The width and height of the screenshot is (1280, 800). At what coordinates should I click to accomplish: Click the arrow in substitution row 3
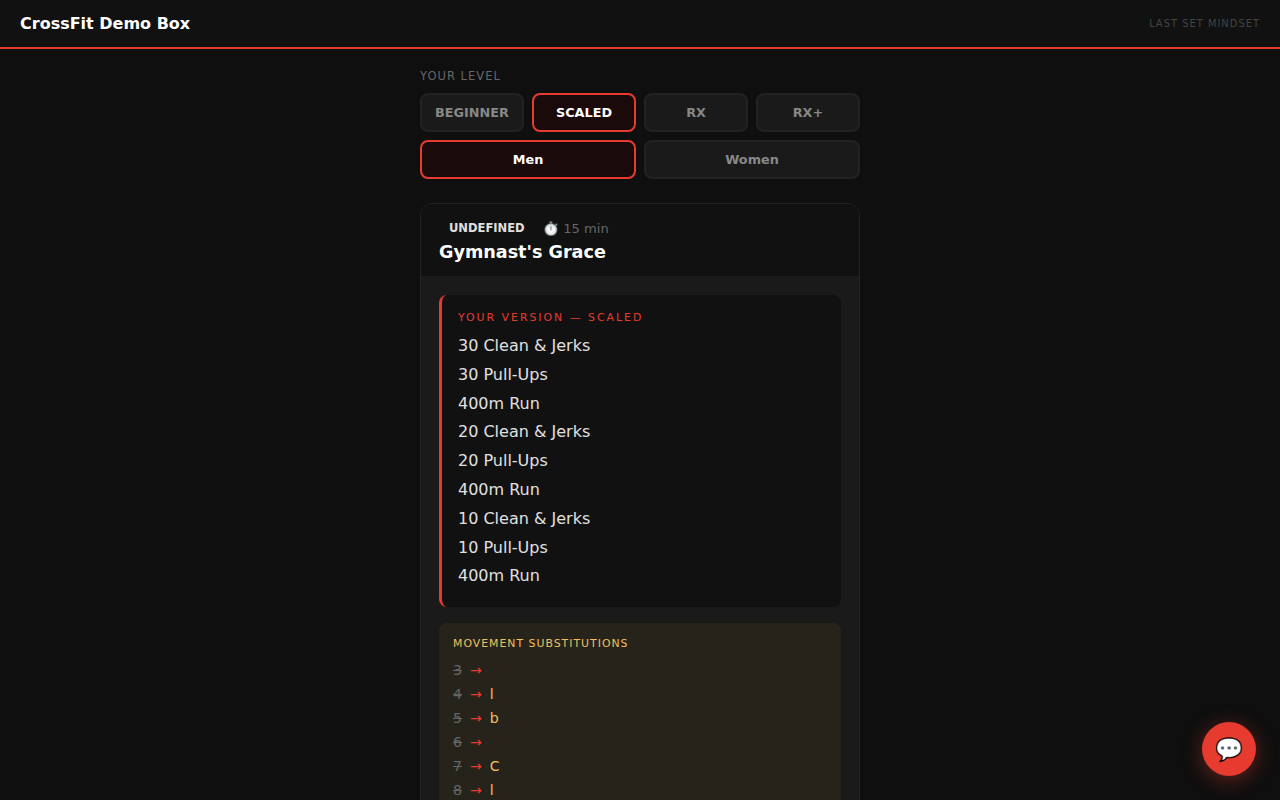pos(476,671)
